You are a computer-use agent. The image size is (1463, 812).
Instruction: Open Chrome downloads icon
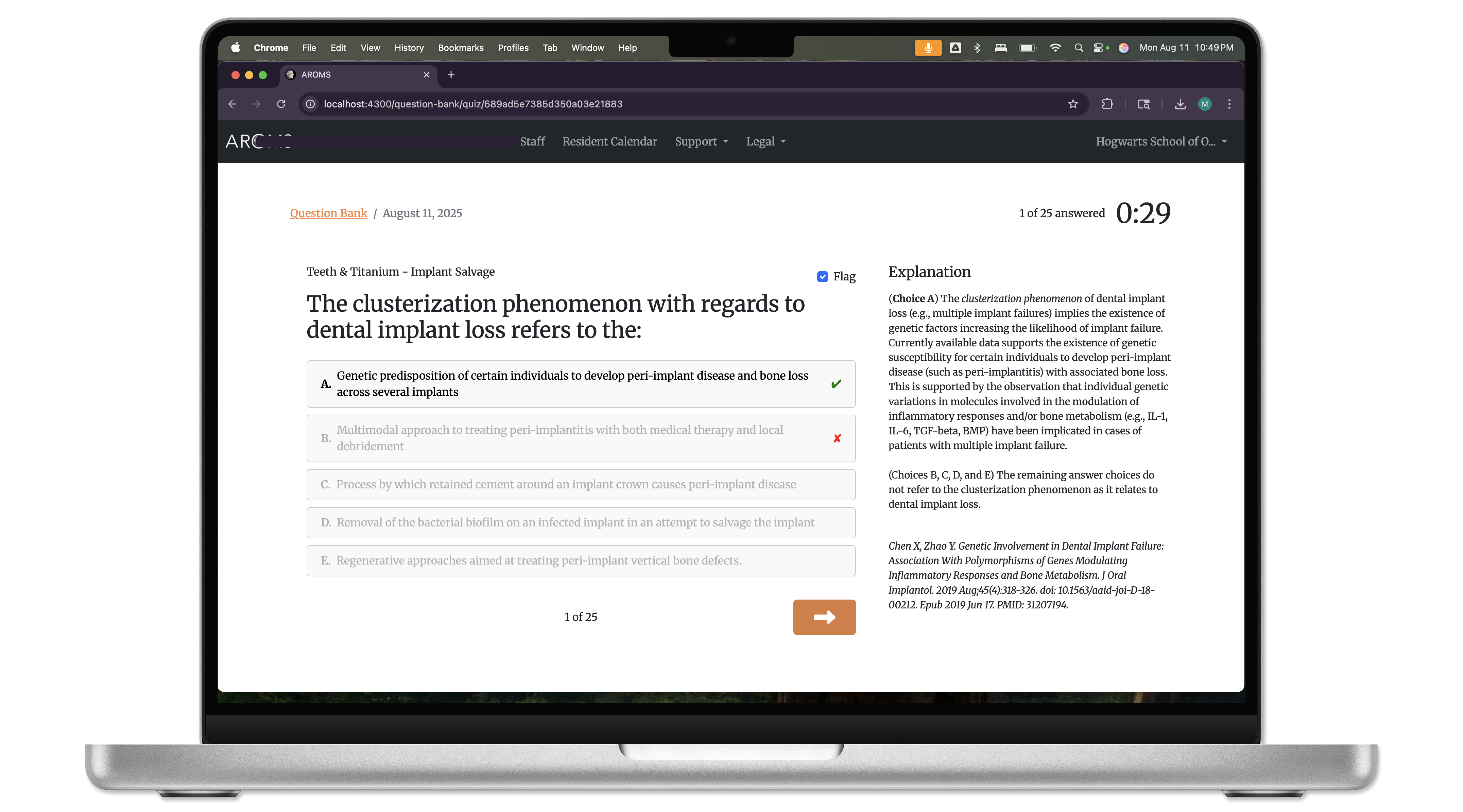point(1180,104)
